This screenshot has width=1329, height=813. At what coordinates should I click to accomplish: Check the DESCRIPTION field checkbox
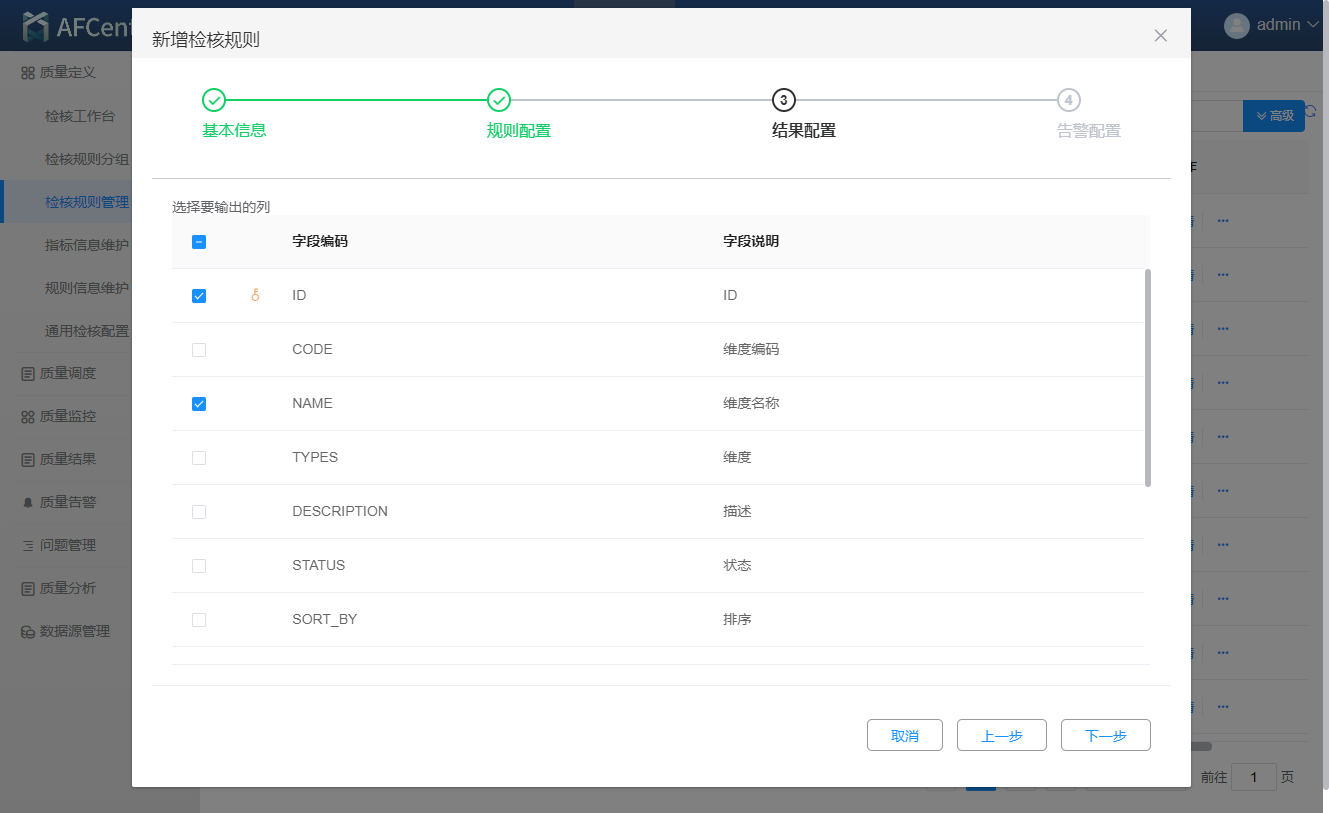pos(199,512)
